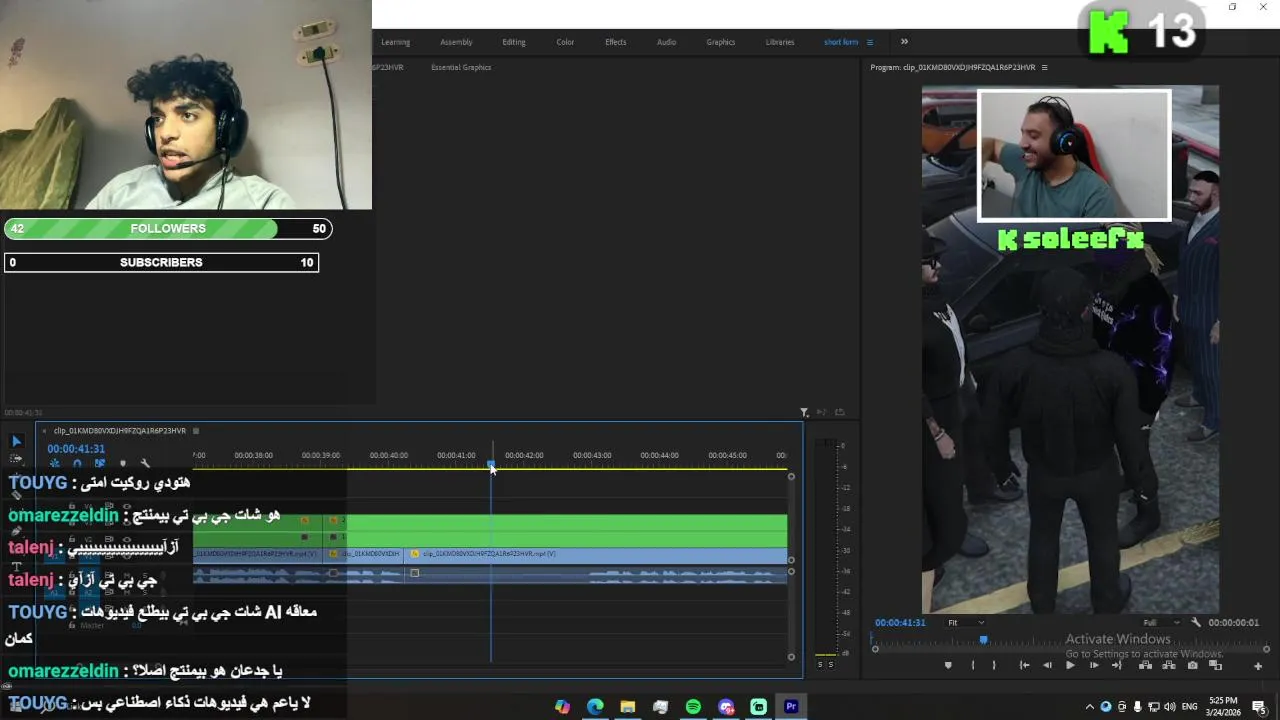Open timeline display settings wrench
The image size is (1280, 720).
[x=145, y=463]
